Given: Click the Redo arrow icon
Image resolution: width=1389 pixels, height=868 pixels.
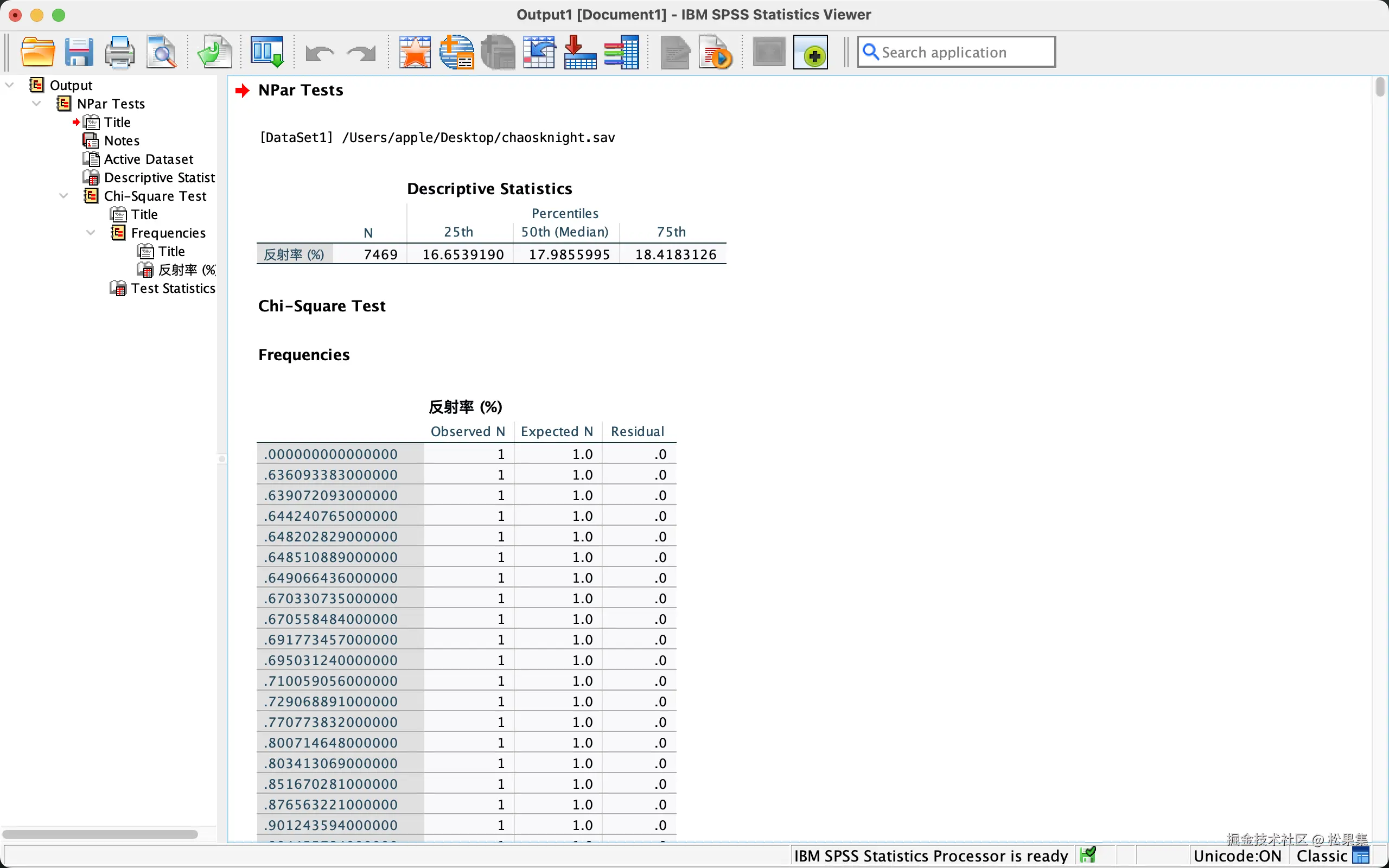Looking at the screenshot, I should (x=361, y=53).
